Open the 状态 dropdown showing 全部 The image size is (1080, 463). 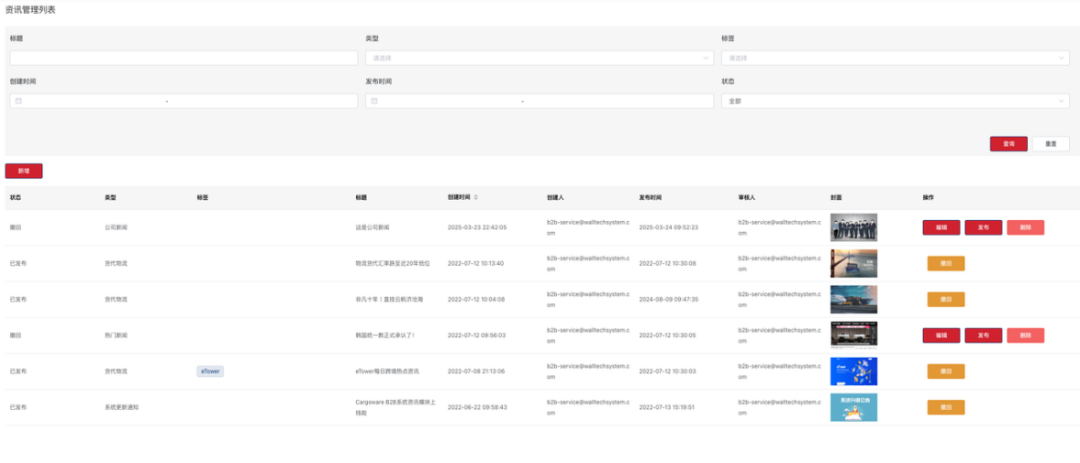(x=894, y=101)
